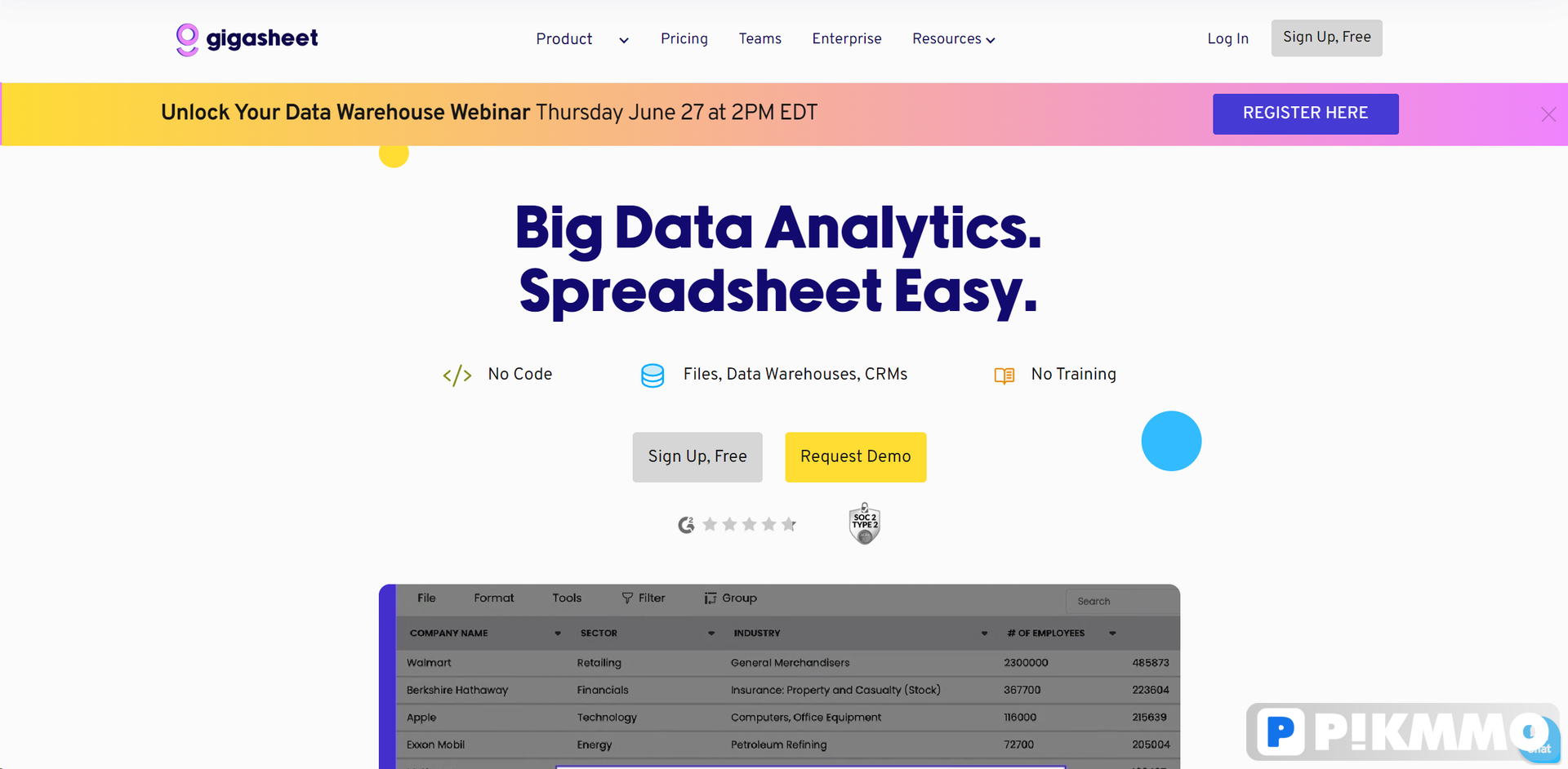Click the Retailing cell
This screenshot has height=769, width=1568.
tap(599, 663)
